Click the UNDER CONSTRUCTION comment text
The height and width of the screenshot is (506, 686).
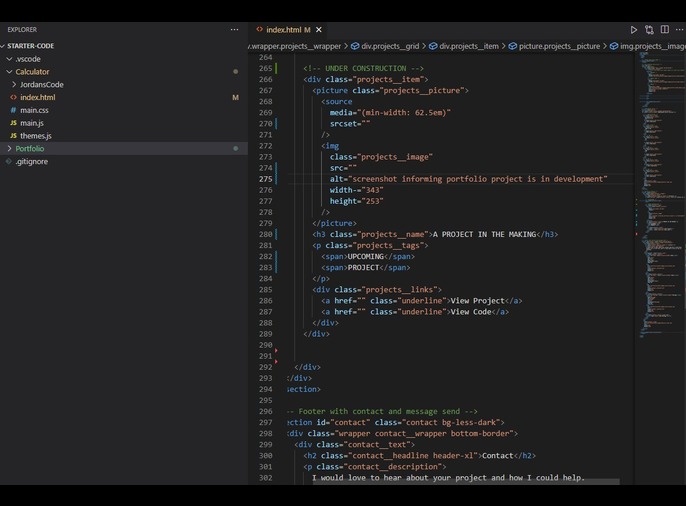click(363, 68)
